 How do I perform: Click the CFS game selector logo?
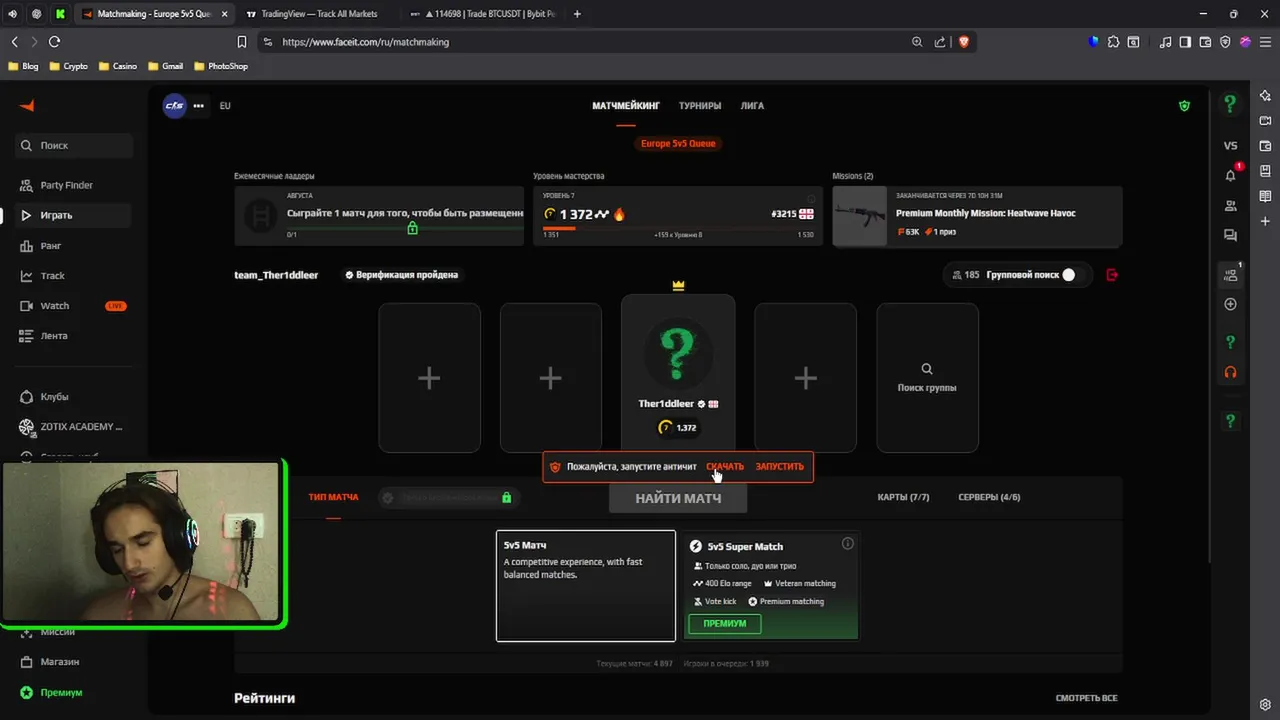(x=175, y=105)
